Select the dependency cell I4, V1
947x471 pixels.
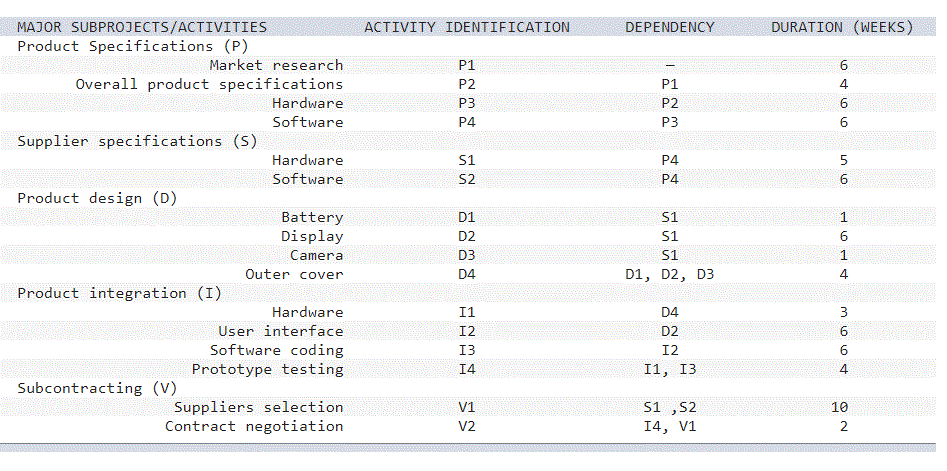tap(670, 426)
